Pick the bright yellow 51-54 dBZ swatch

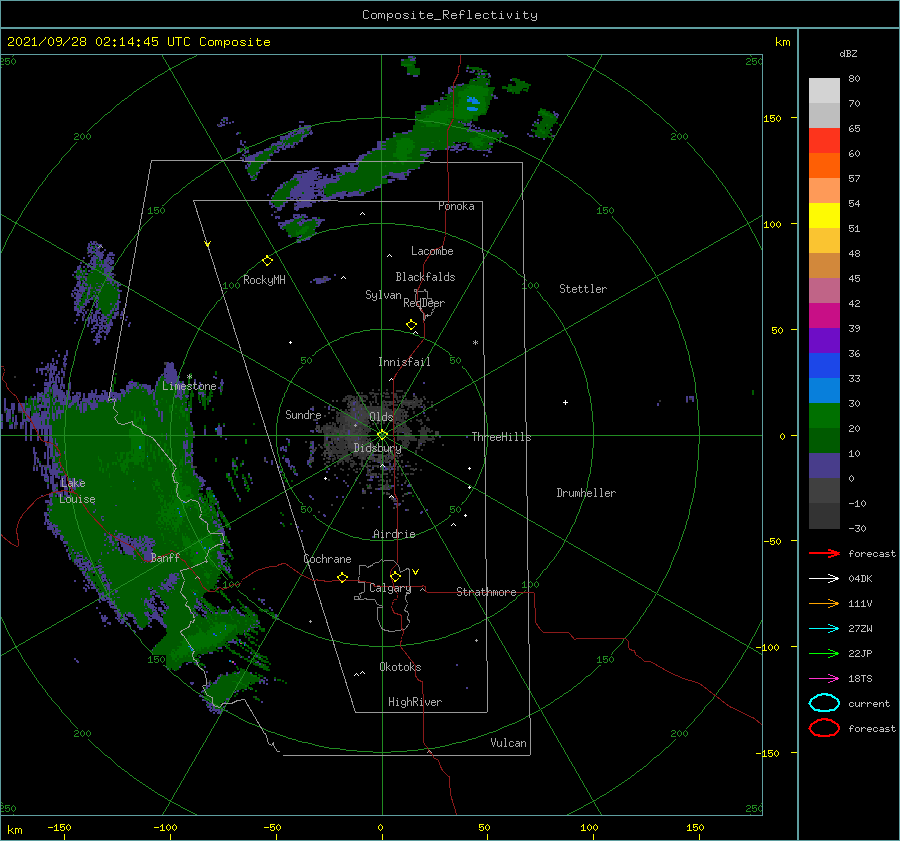[x=824, y=216]
